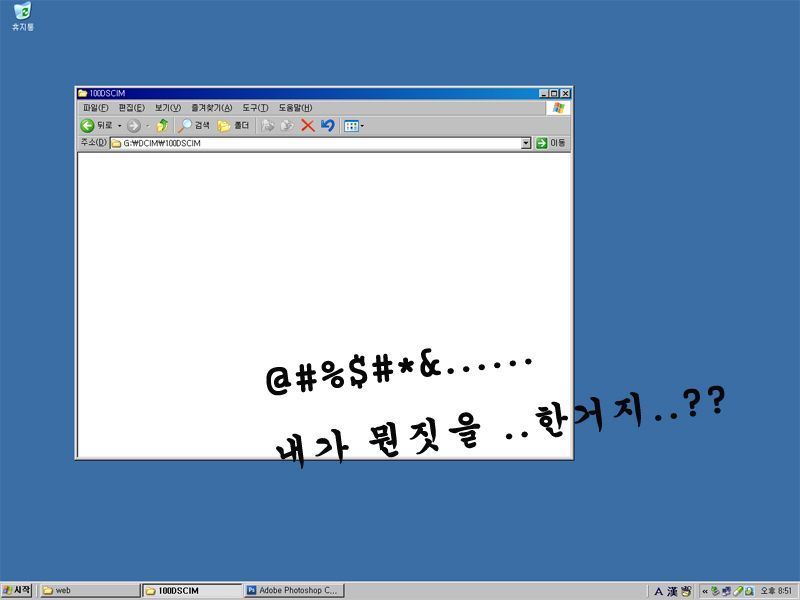
Task: Click the network computers tray icon
Action: tap(727, 591)
